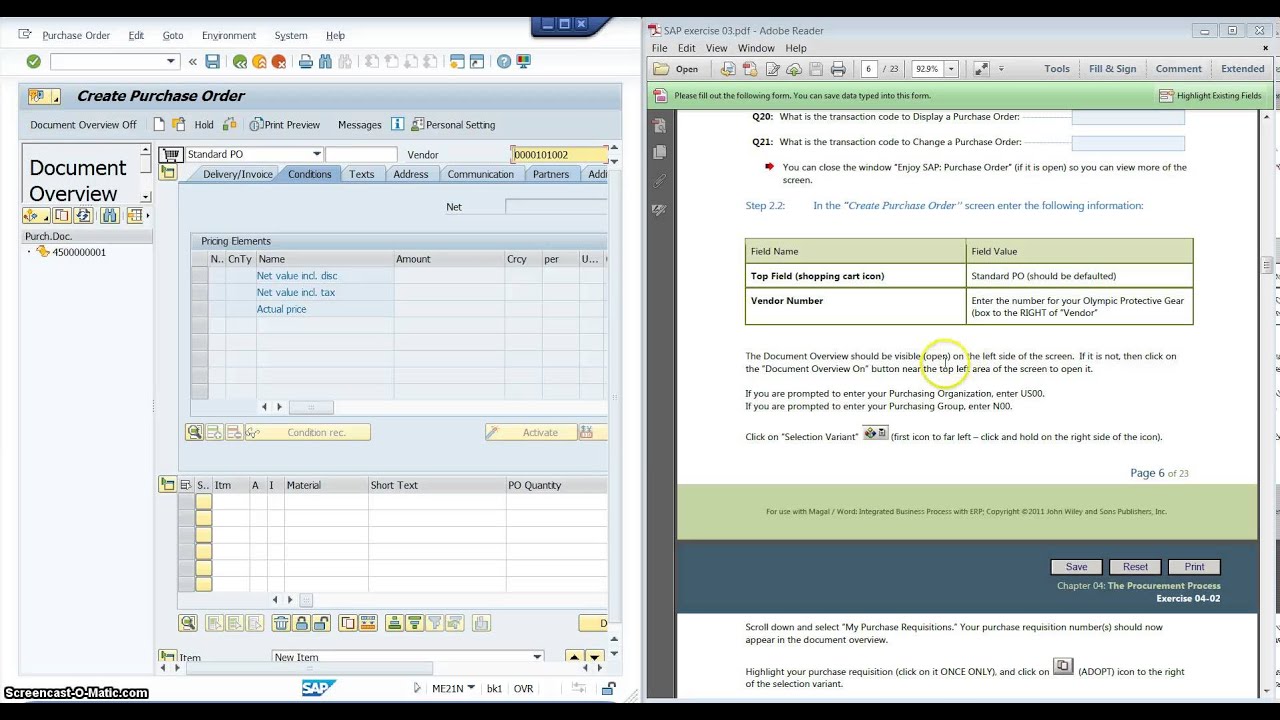This screenshot has height=720, width=1280.
Task: Click the red Cancel icon in SAP
Action: (x=279, y=62)
